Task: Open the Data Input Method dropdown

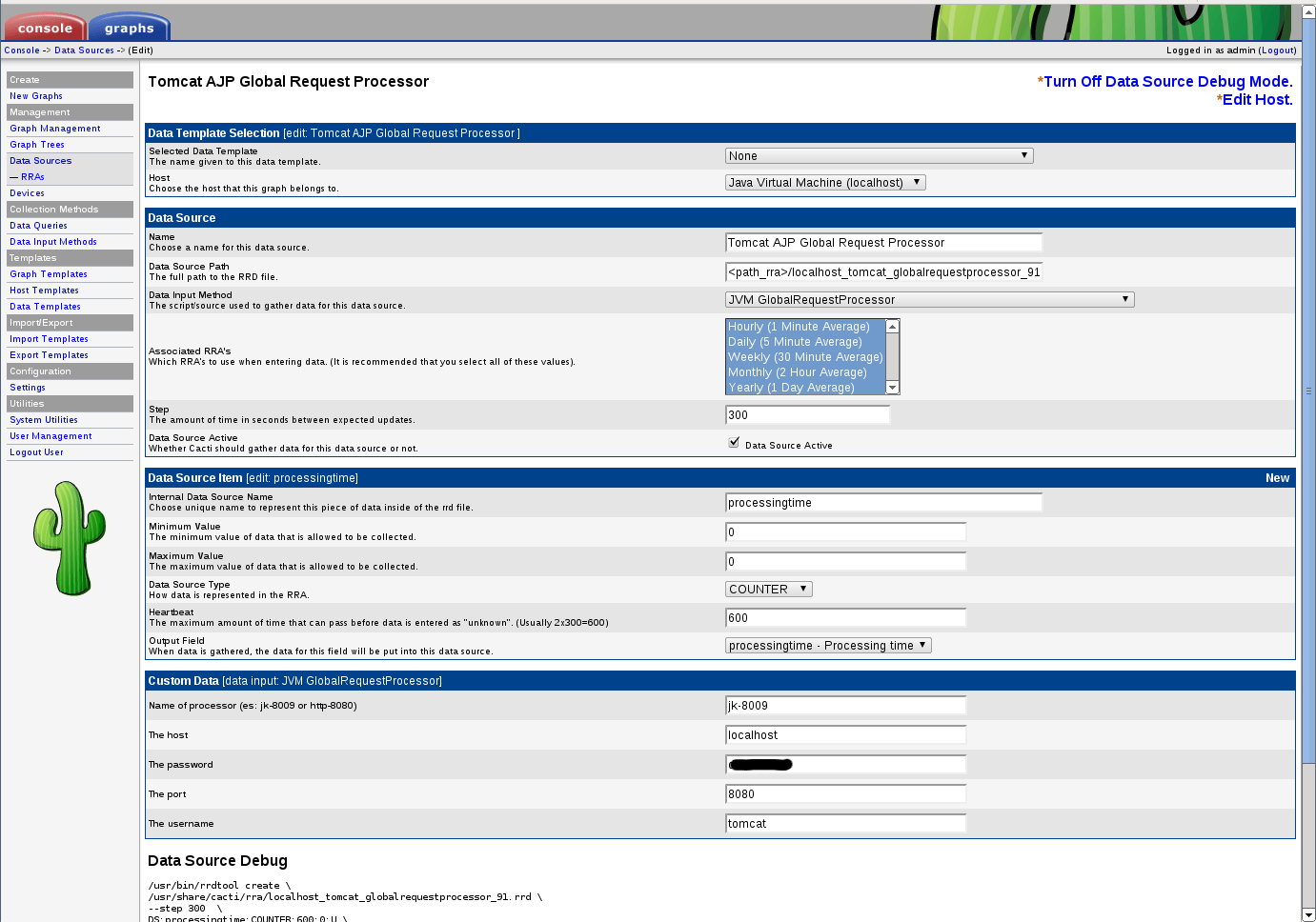Action: pos(929,299)
